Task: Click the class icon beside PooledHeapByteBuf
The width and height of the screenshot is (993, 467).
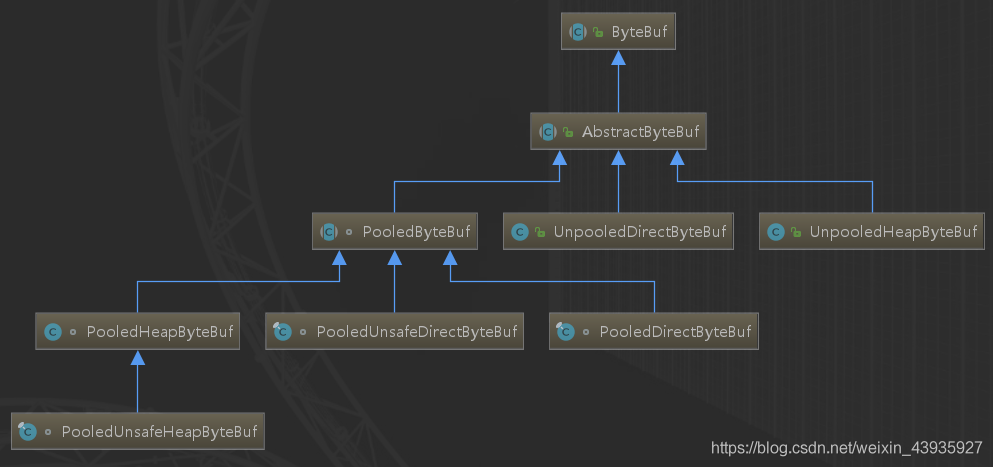Action: click(x=53, y=331)
